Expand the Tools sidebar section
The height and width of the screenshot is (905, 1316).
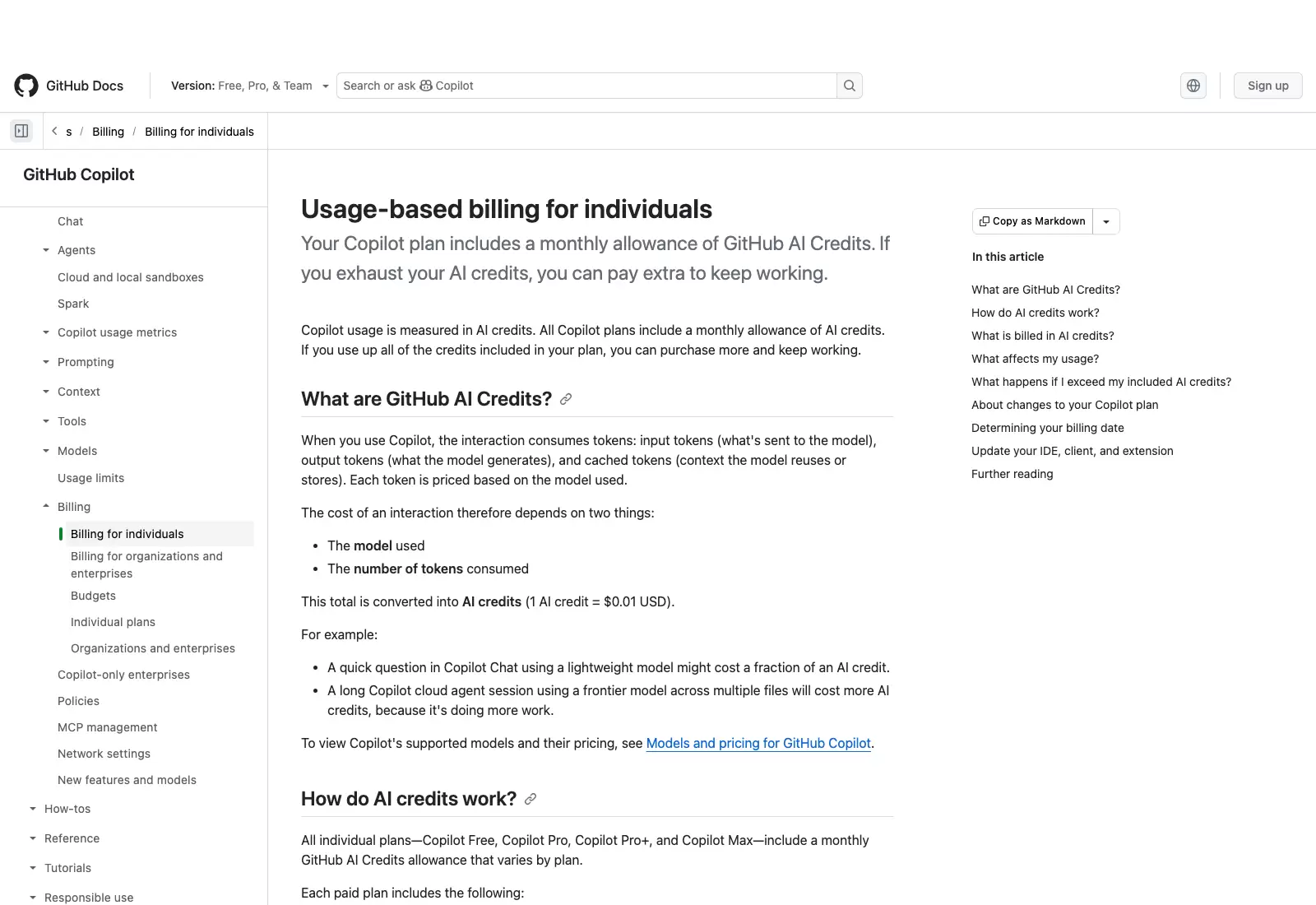click(46, 421)
